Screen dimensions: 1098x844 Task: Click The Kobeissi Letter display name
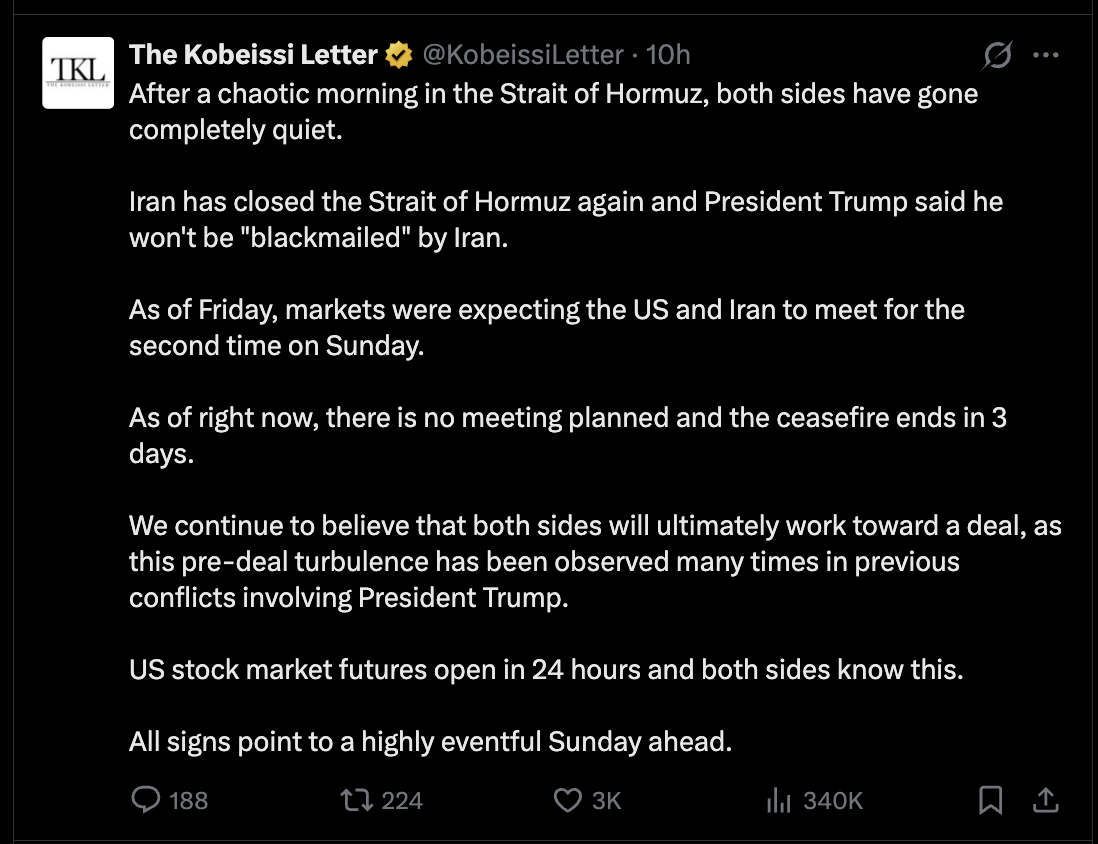click(253, 55)
